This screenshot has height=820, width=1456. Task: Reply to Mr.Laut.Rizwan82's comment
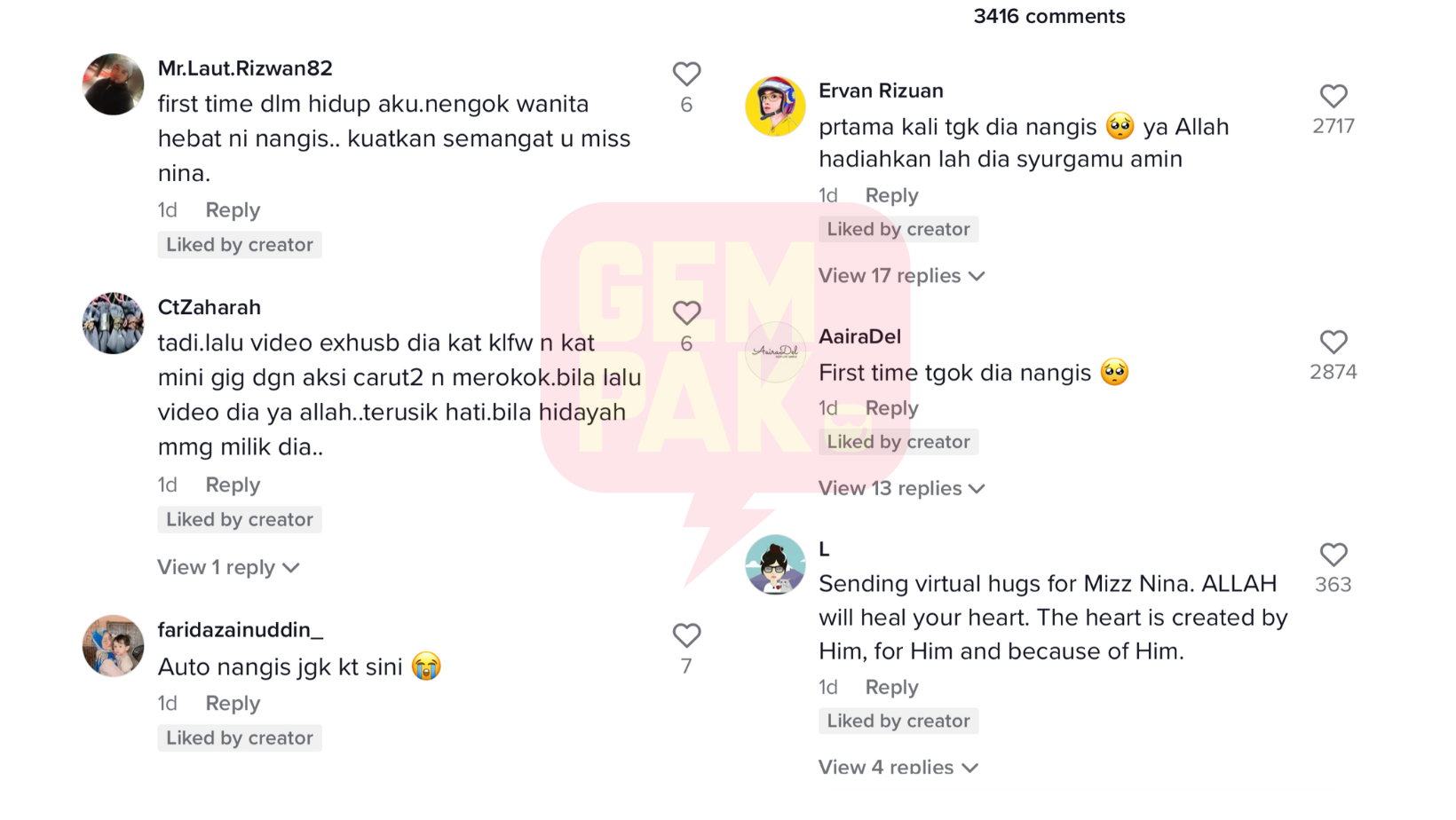click(233, 210)
